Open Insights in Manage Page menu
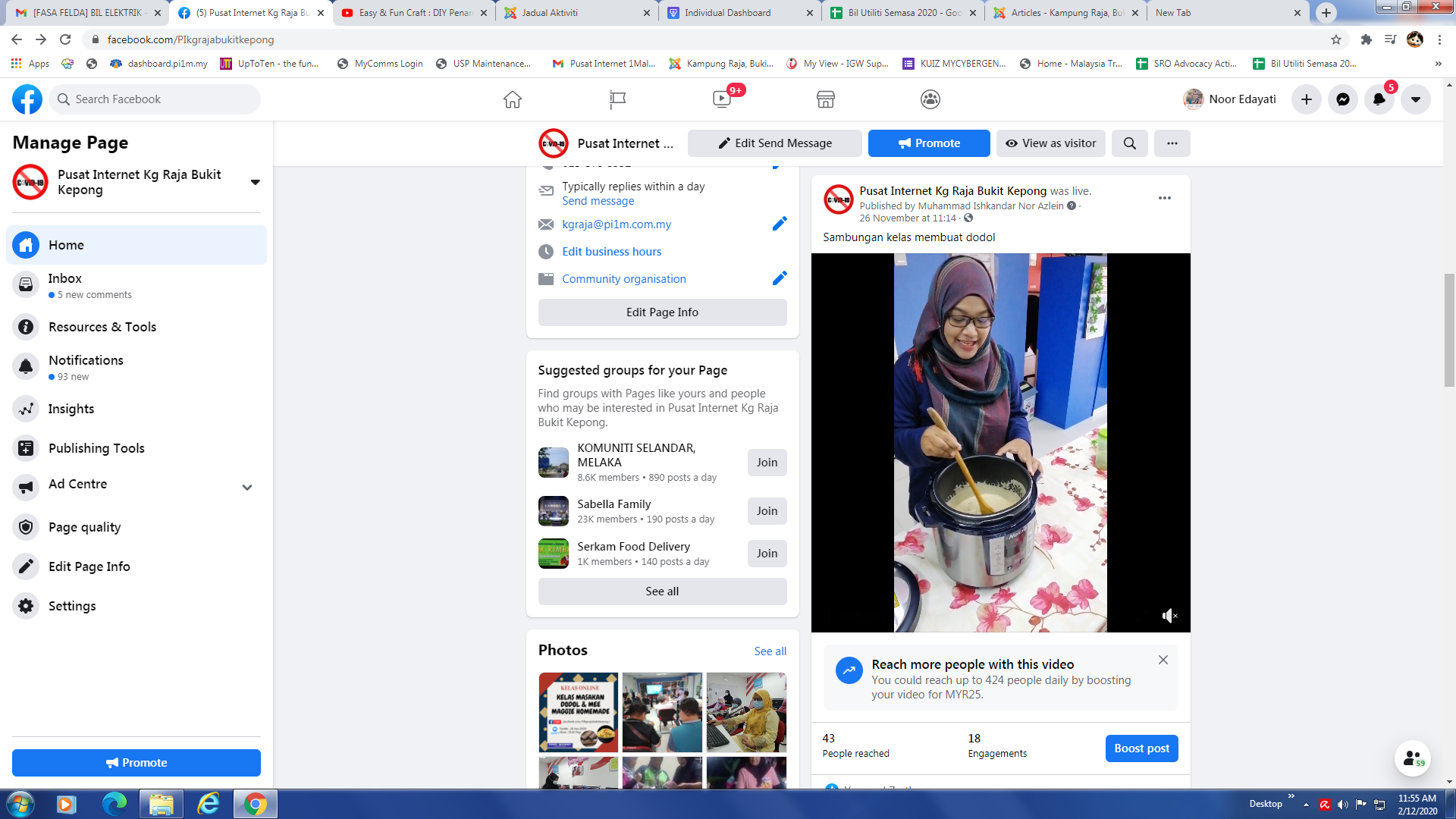 point(71,409)
